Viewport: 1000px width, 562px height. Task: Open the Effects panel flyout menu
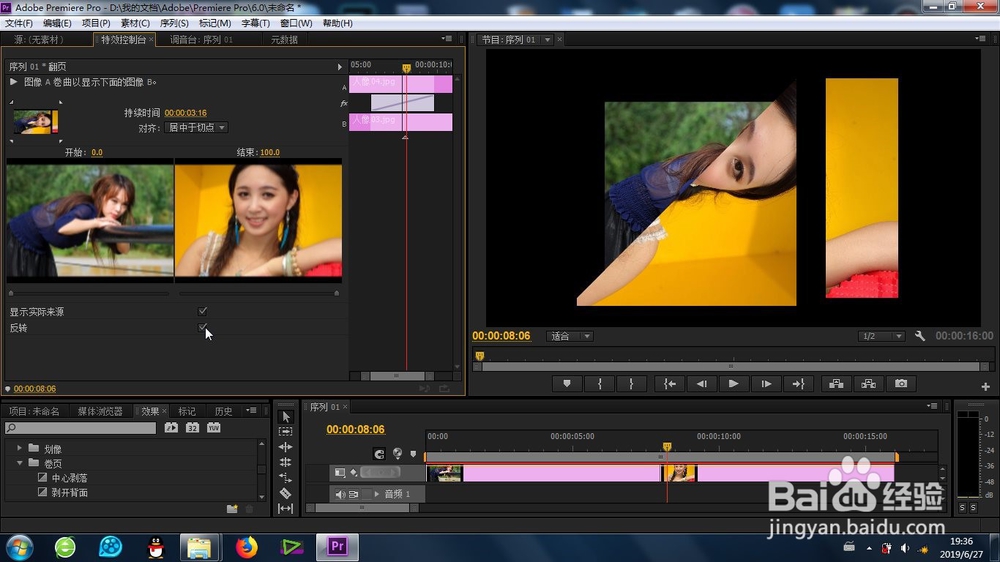(x=253, y=410)
